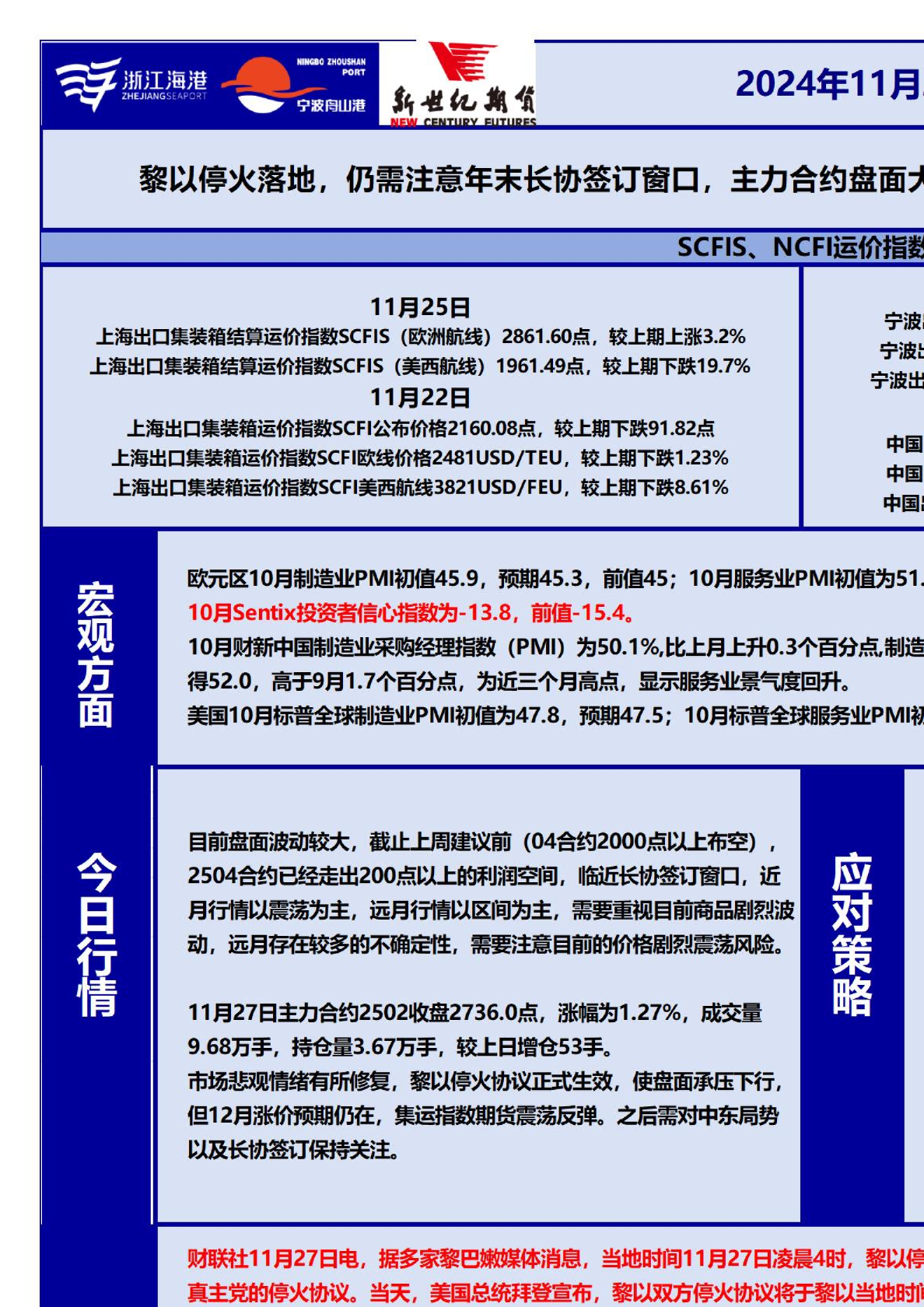Select the 今日行情 section label
This screenshot has width=924, height=1307.
click(96, 934)
